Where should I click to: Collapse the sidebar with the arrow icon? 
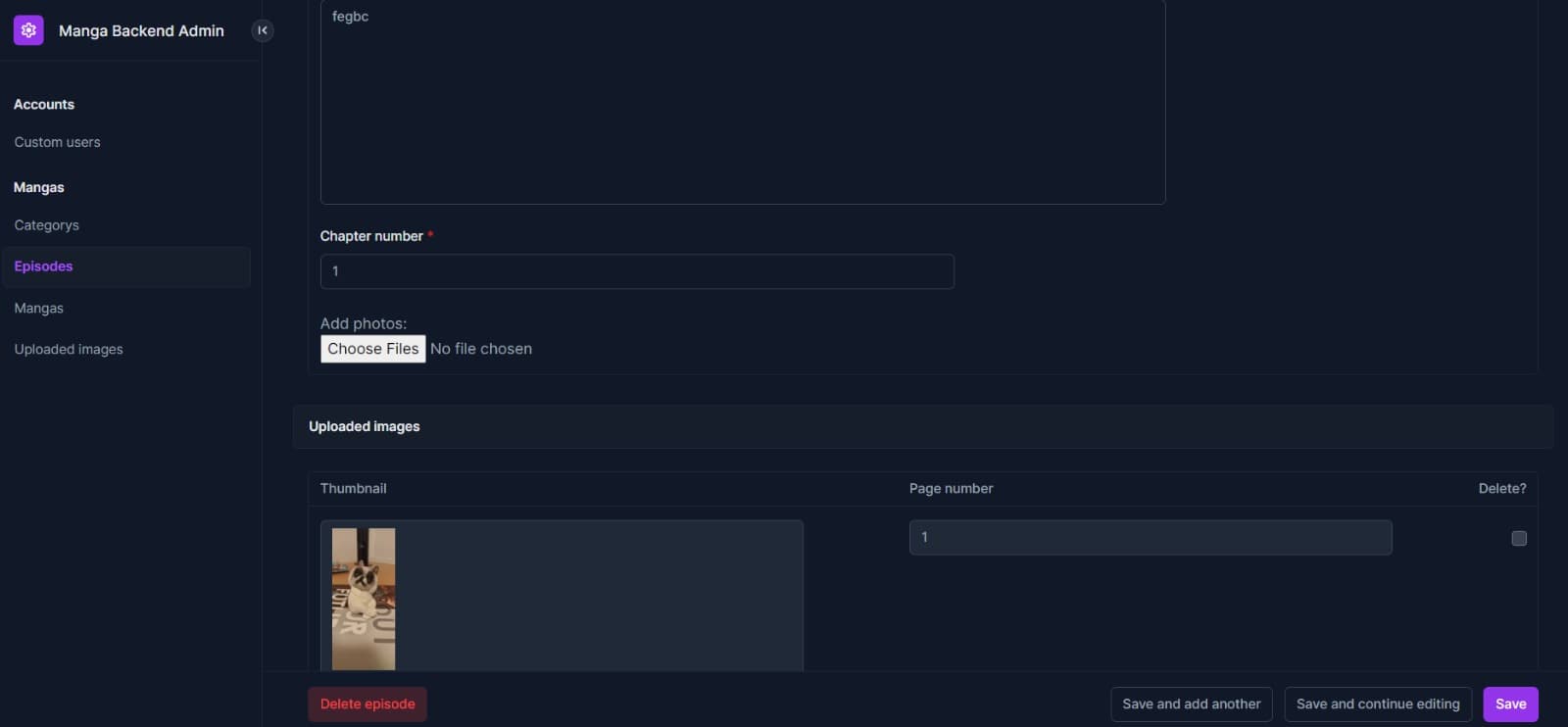tap(262, 30)
